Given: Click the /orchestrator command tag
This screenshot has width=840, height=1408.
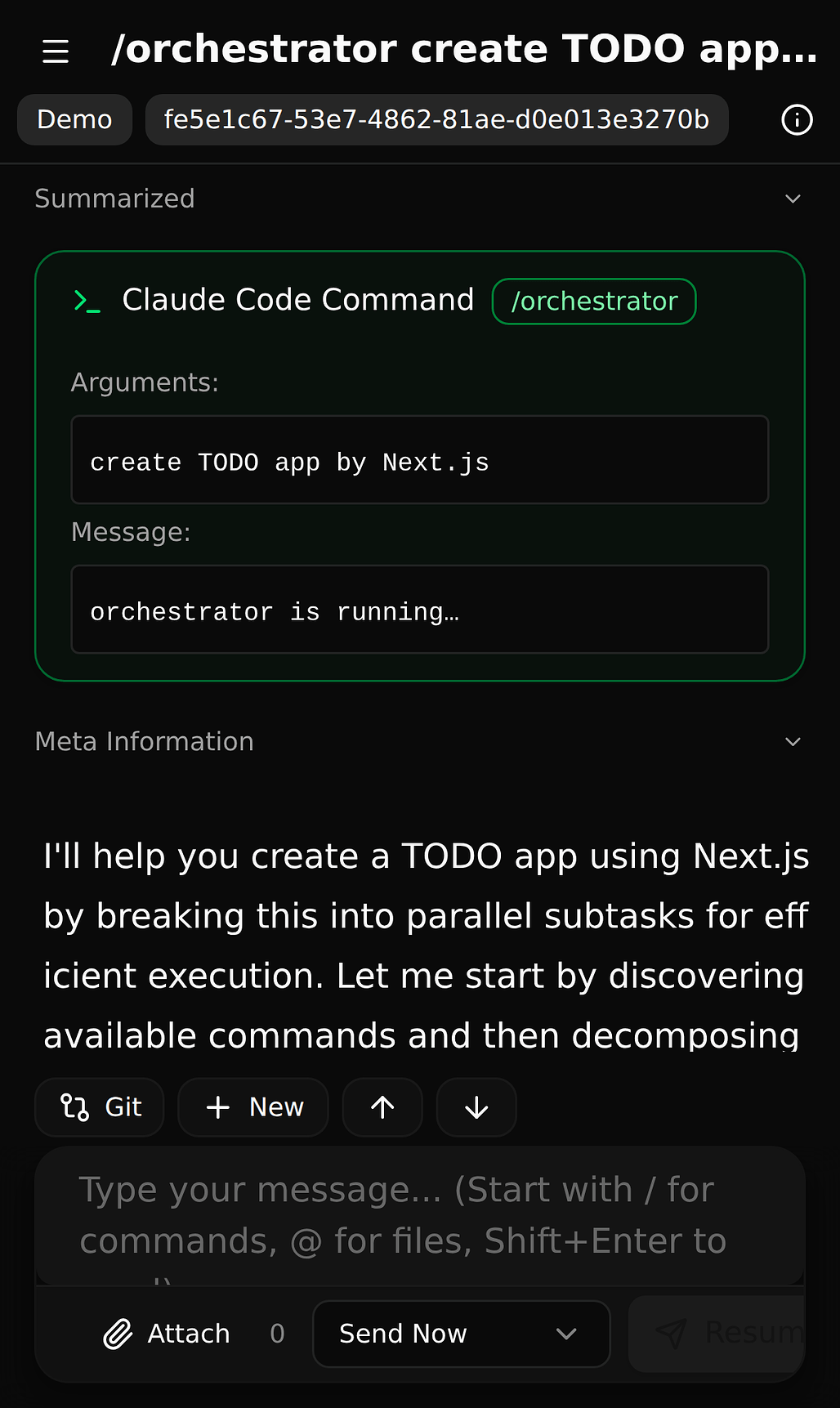Looking at the screenshot, I should (x=594, y=302).
